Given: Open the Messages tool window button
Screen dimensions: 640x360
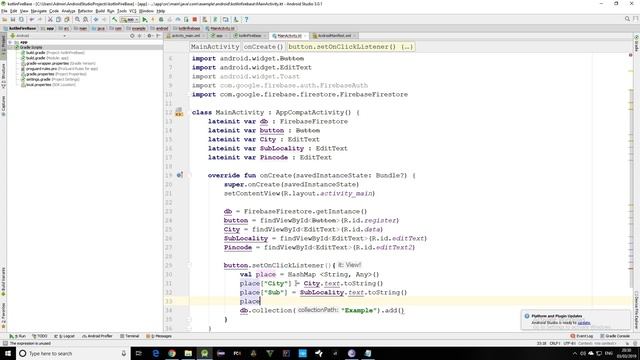Looking at the screenshot, I should coord(160,336).
